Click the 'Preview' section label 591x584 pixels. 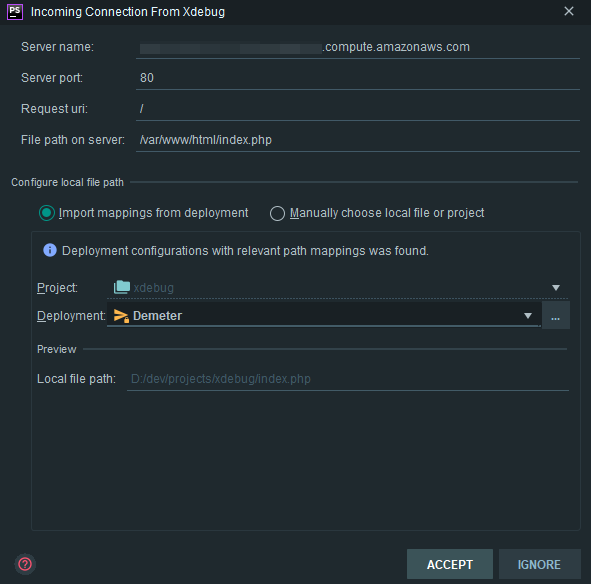click(57, 349)
